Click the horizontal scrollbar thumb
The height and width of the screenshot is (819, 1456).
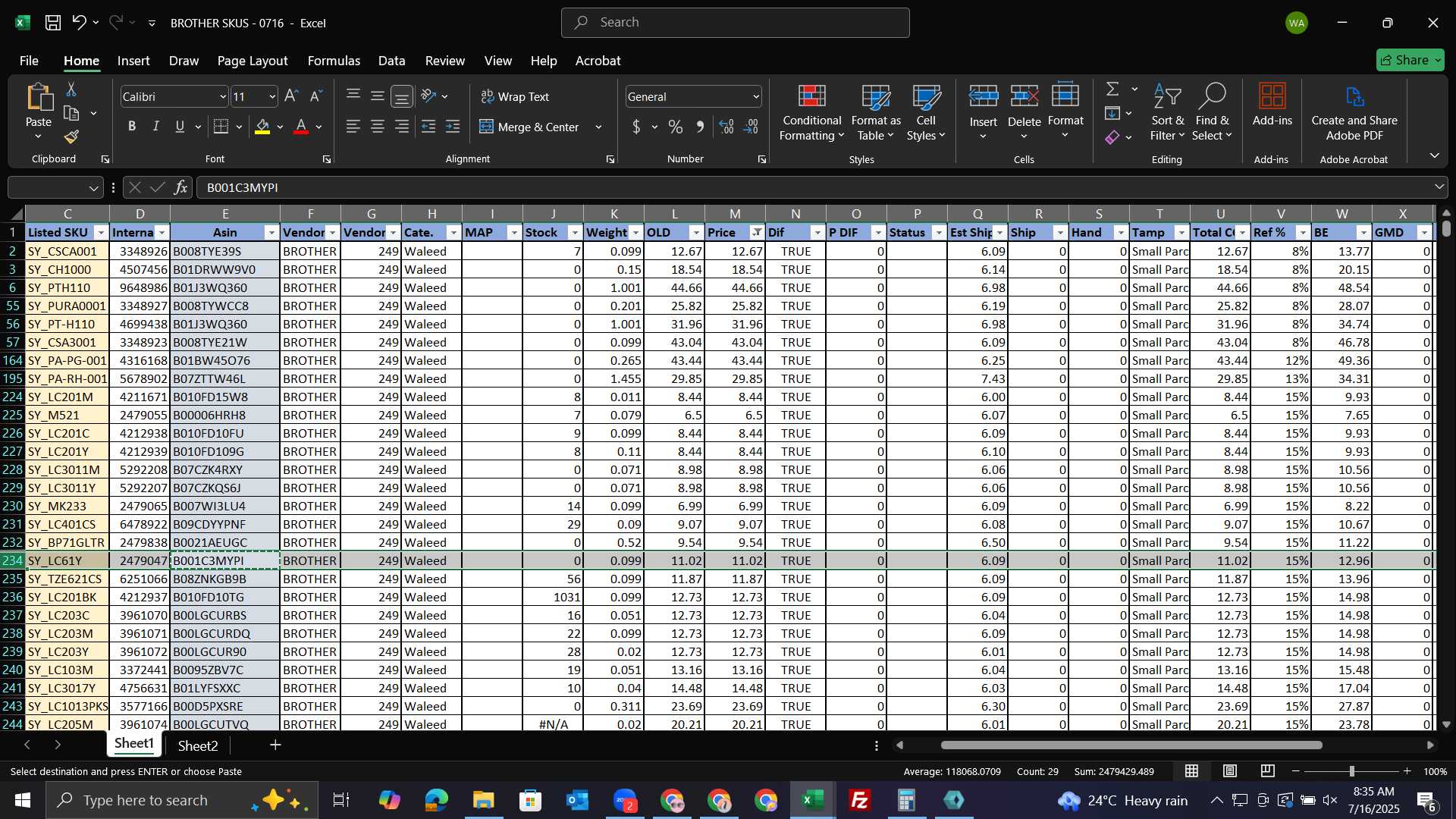tap(1131, 745)
